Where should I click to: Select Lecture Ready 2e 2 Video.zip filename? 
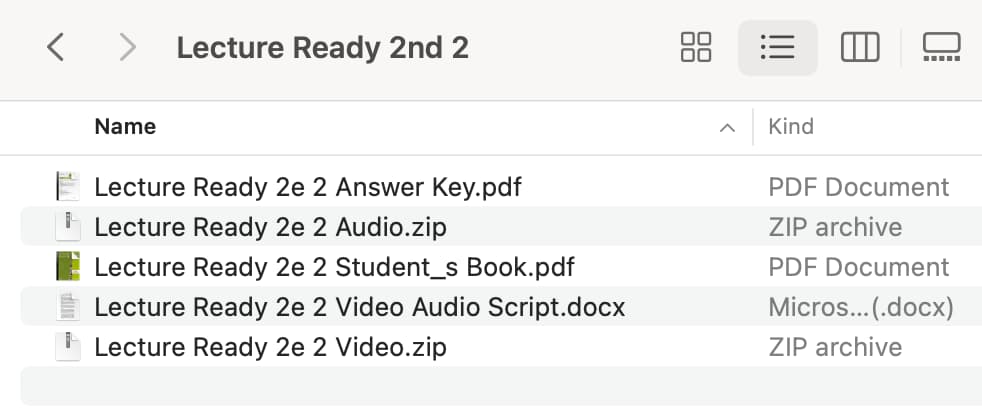(270, 347)
